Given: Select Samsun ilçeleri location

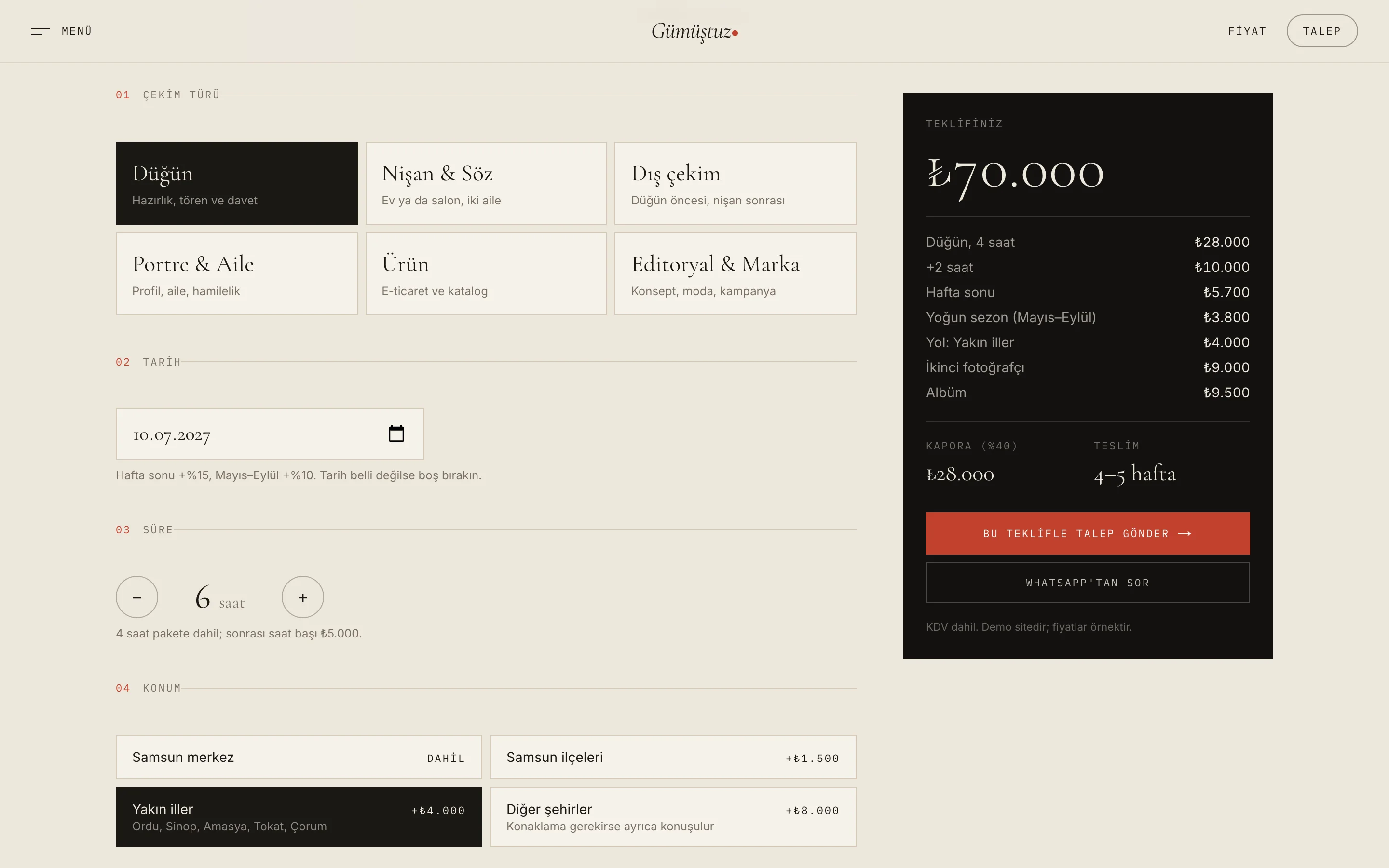Looking at the screenshot, I should point(673,757).
